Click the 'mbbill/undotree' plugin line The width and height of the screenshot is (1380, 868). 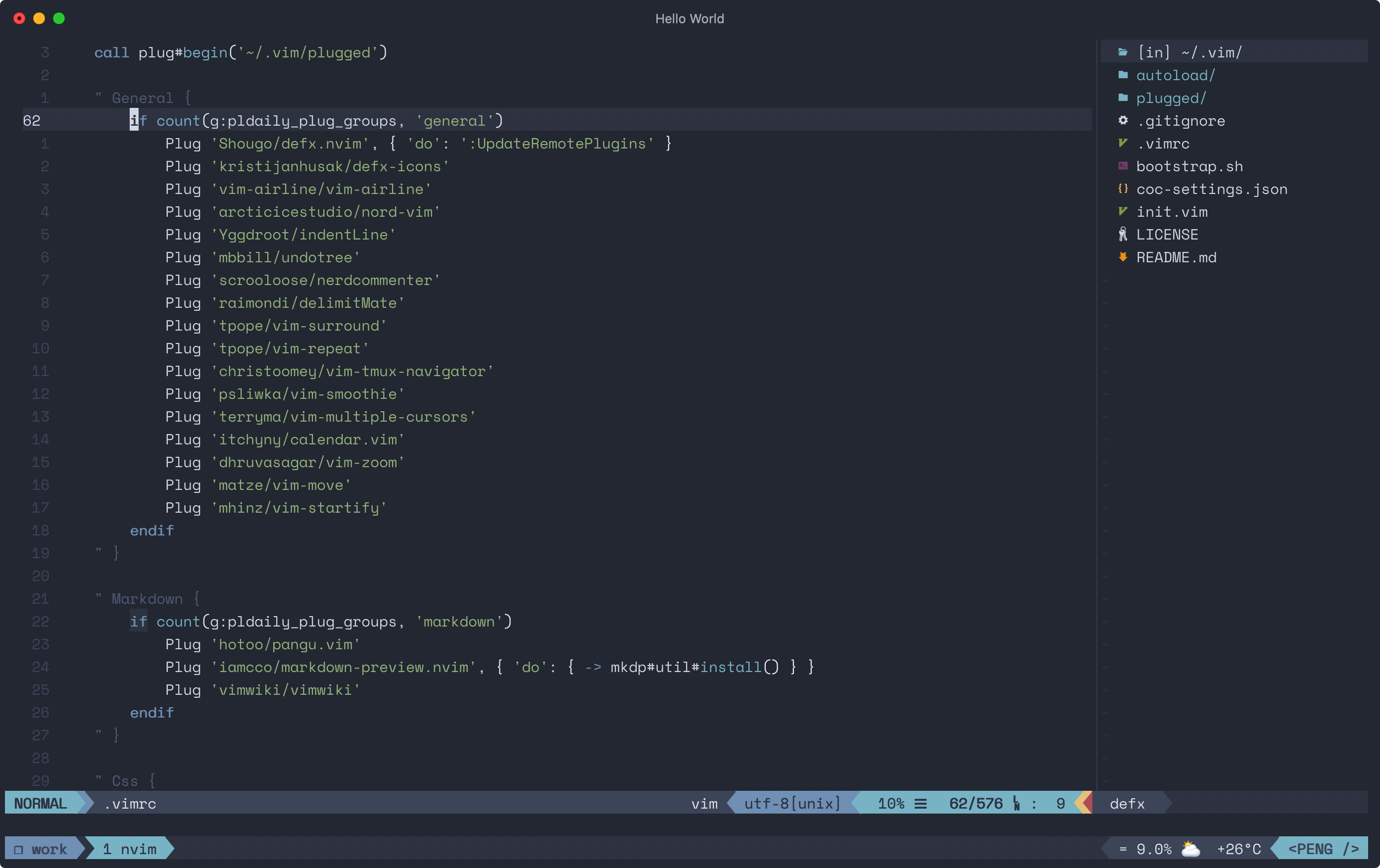click(263, 257)
